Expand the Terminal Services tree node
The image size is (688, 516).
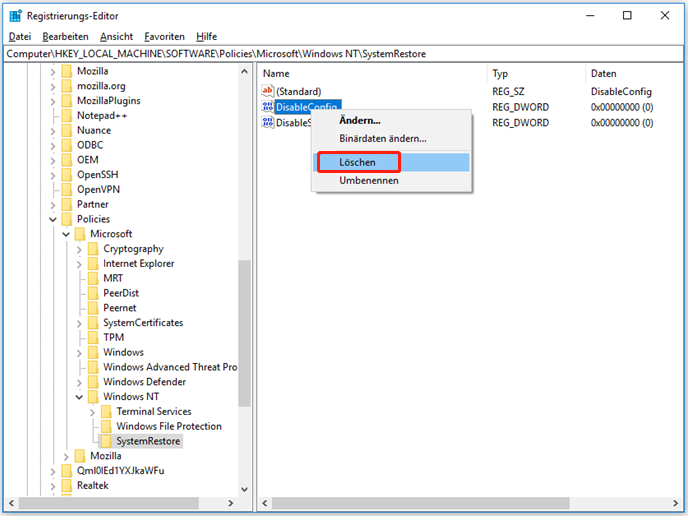(93, 412)
